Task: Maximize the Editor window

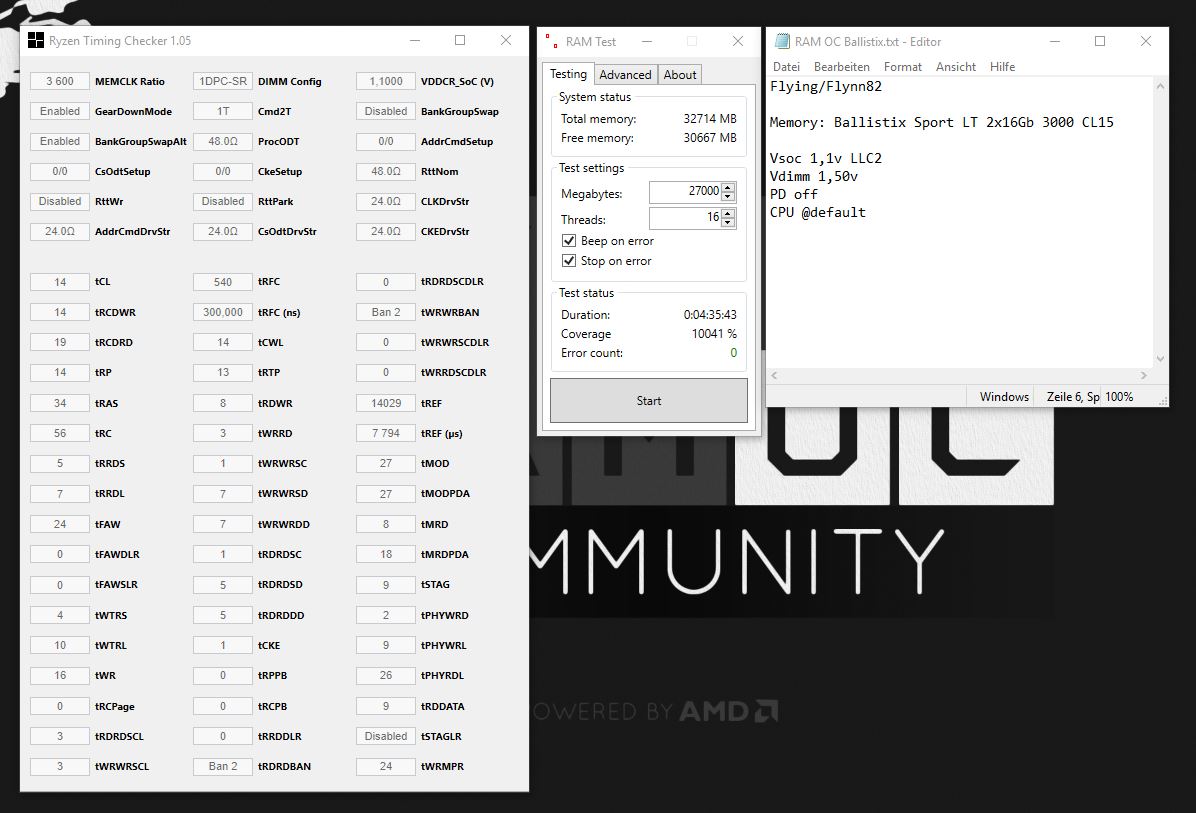Action: click(x=1100, y=41)
